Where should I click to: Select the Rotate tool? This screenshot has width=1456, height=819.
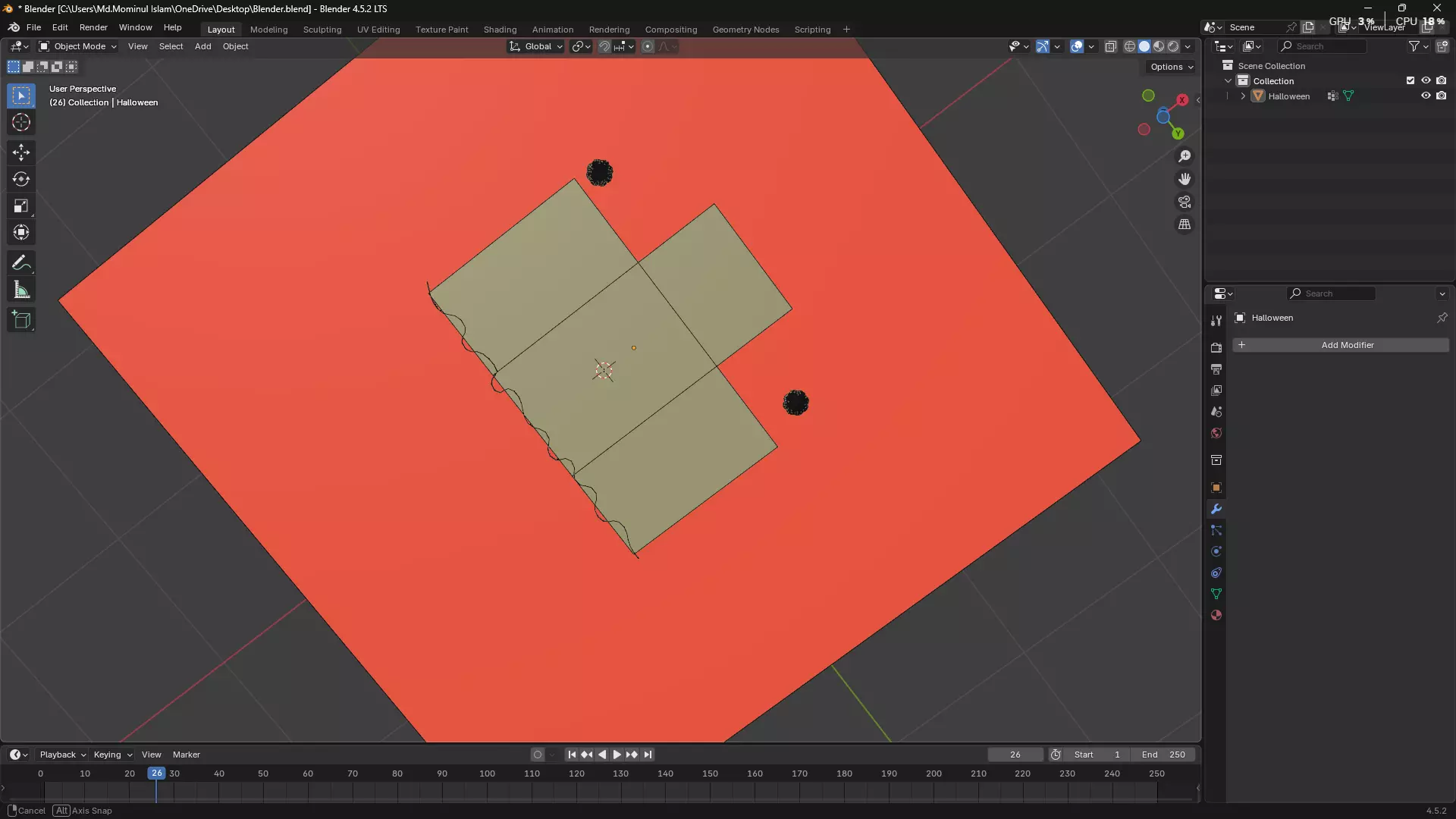point(21,179)
